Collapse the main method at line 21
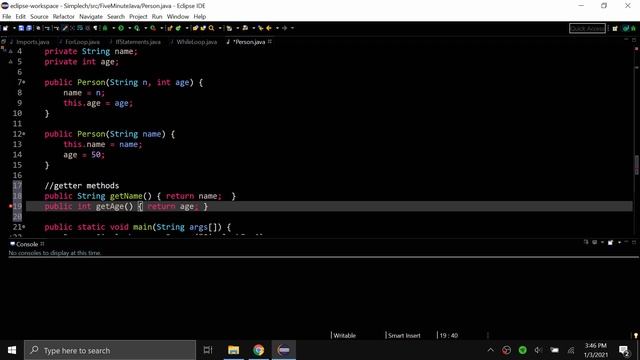This screenshot has height=360, width=640. pos(24,227)
